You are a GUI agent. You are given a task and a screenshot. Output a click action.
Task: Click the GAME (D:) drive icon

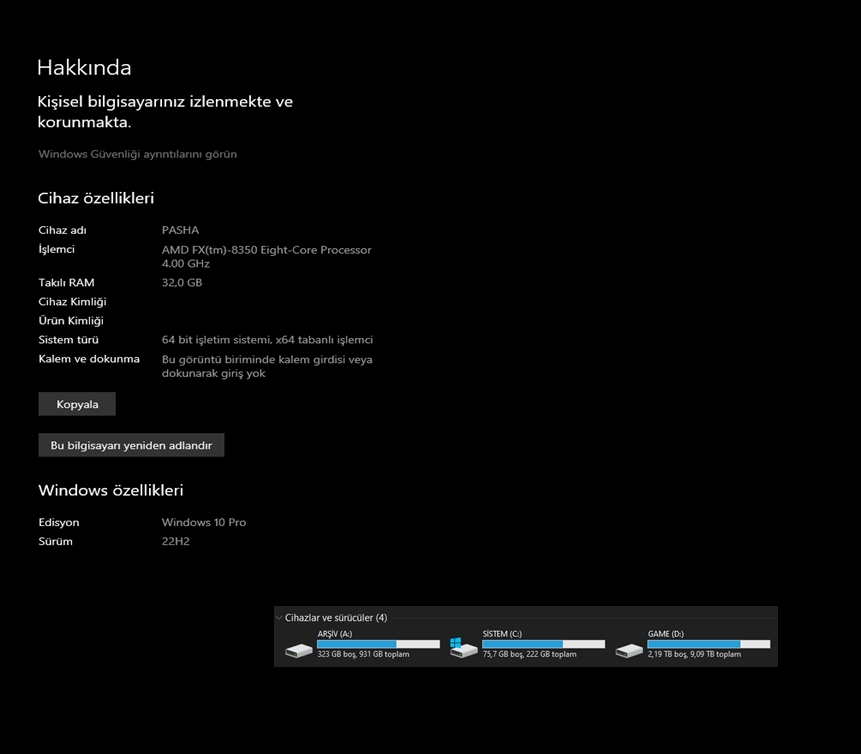point(629,651)
